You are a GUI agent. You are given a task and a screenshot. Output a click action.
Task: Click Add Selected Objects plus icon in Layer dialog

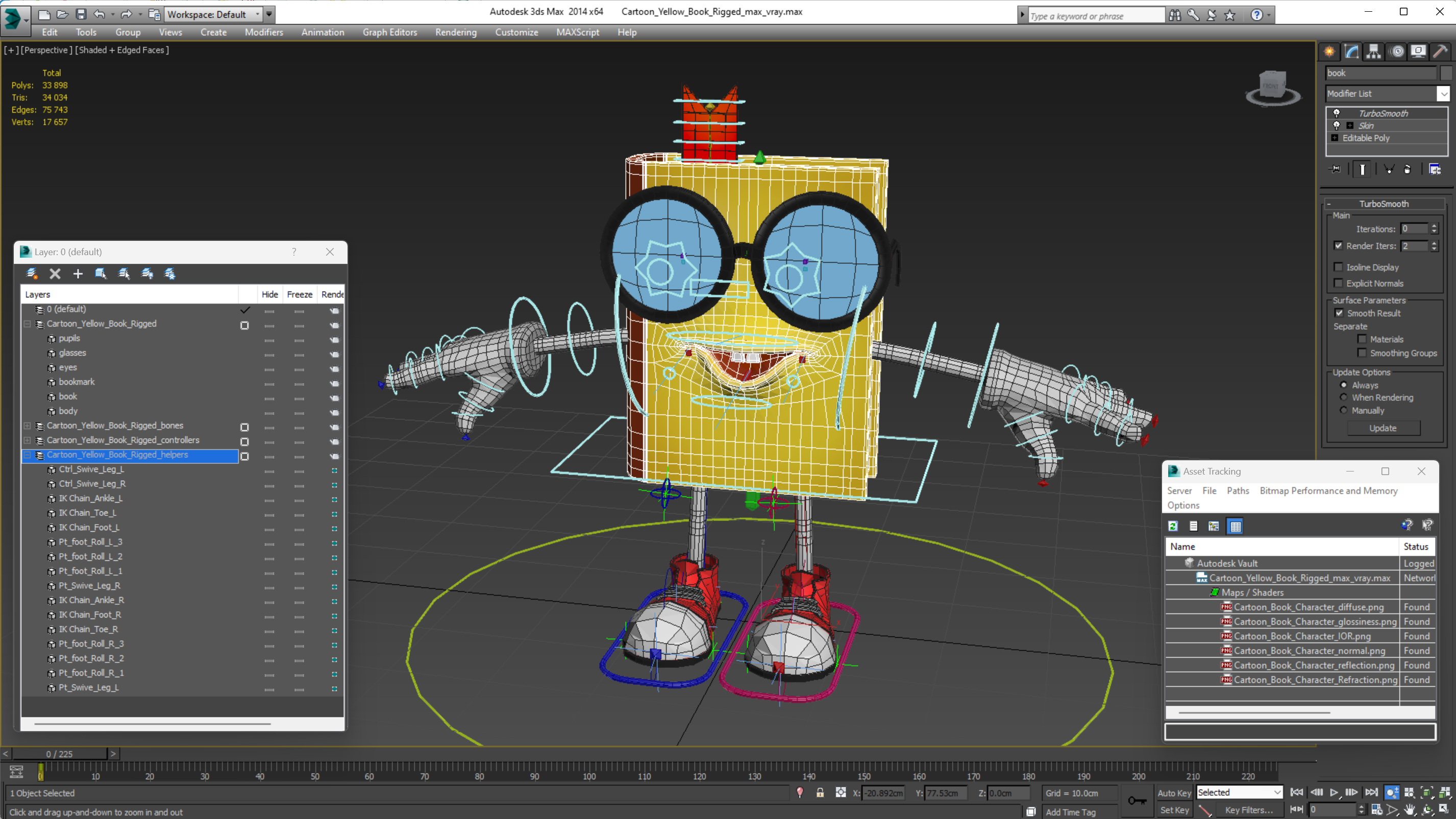click(x=78, y=274)
